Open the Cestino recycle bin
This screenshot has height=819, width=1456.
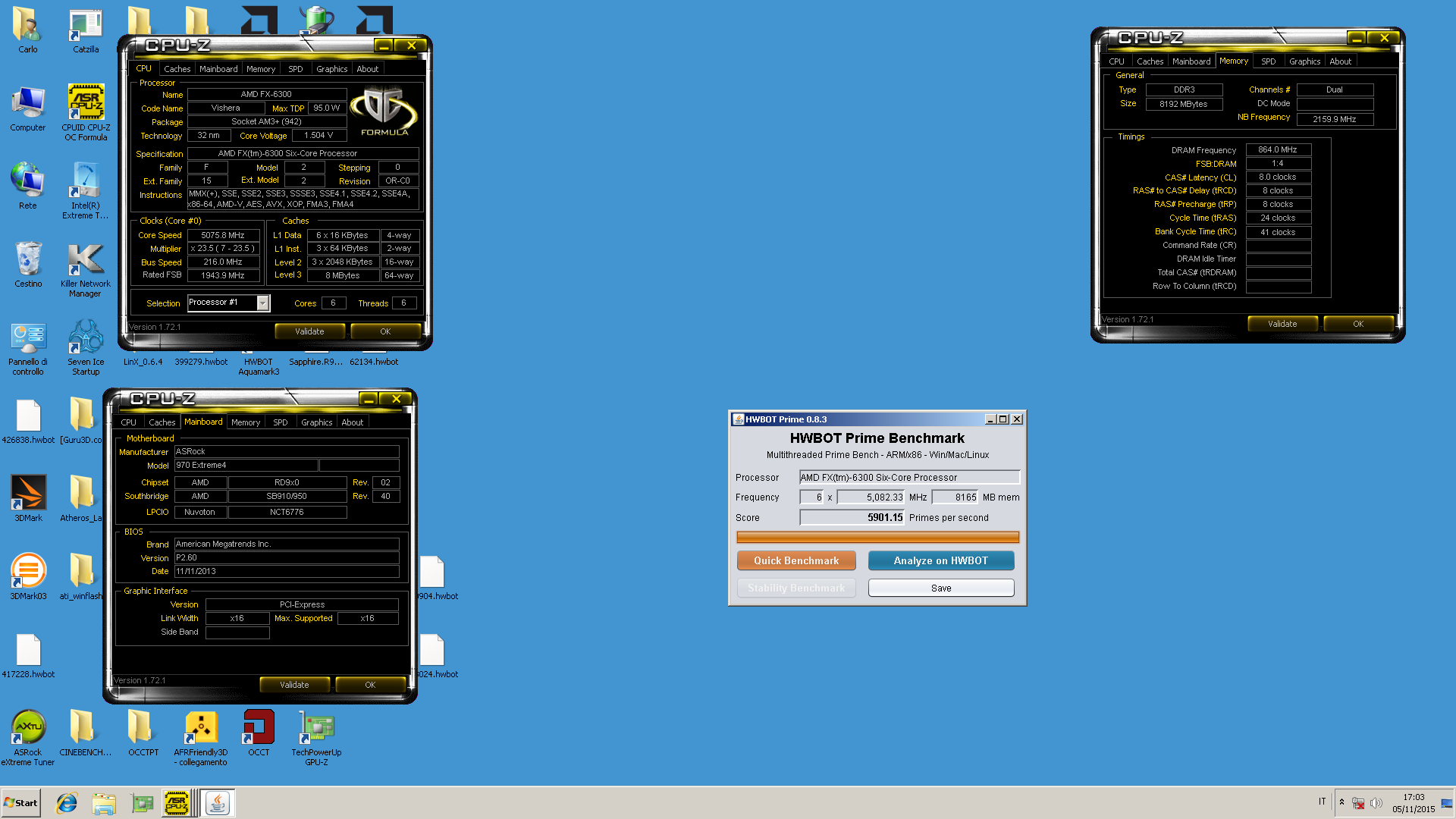28,265
